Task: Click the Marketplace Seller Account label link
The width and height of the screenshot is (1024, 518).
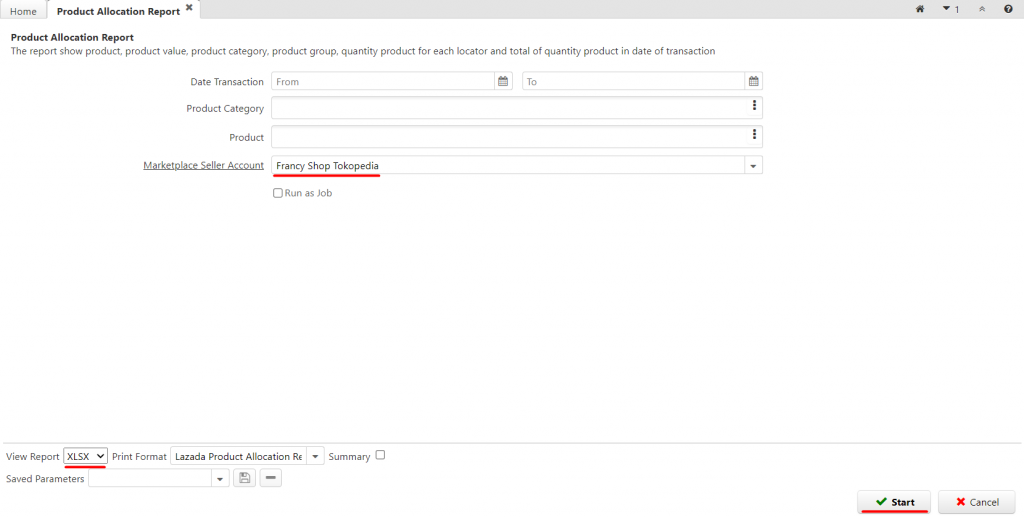Action: 204,165
